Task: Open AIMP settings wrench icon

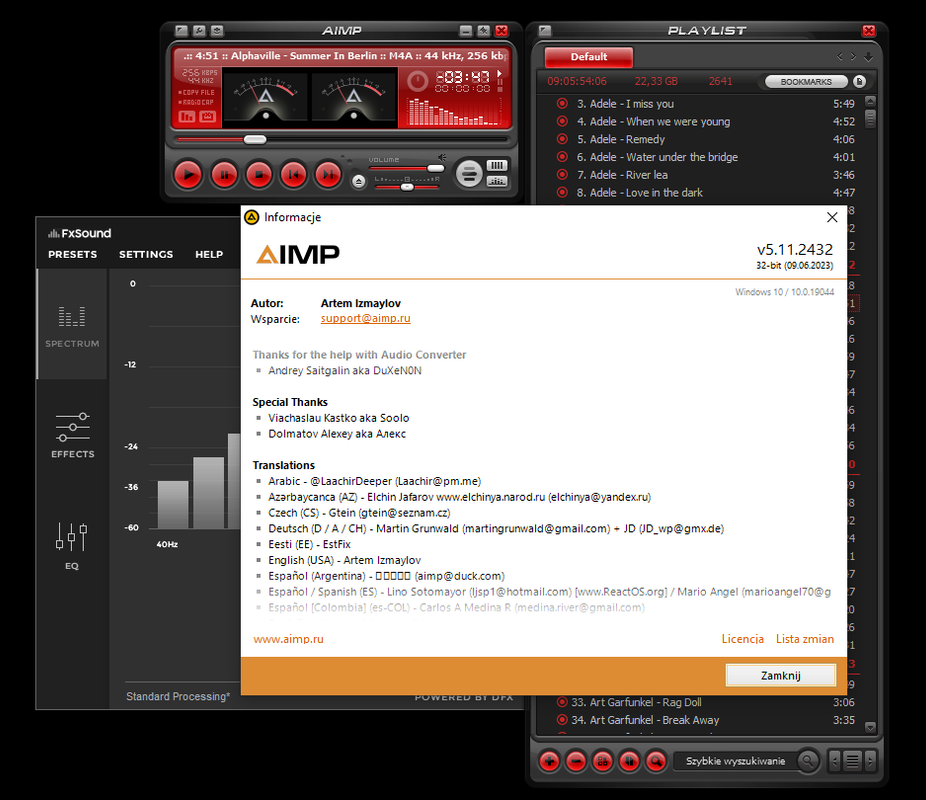Action: [200, 31]
